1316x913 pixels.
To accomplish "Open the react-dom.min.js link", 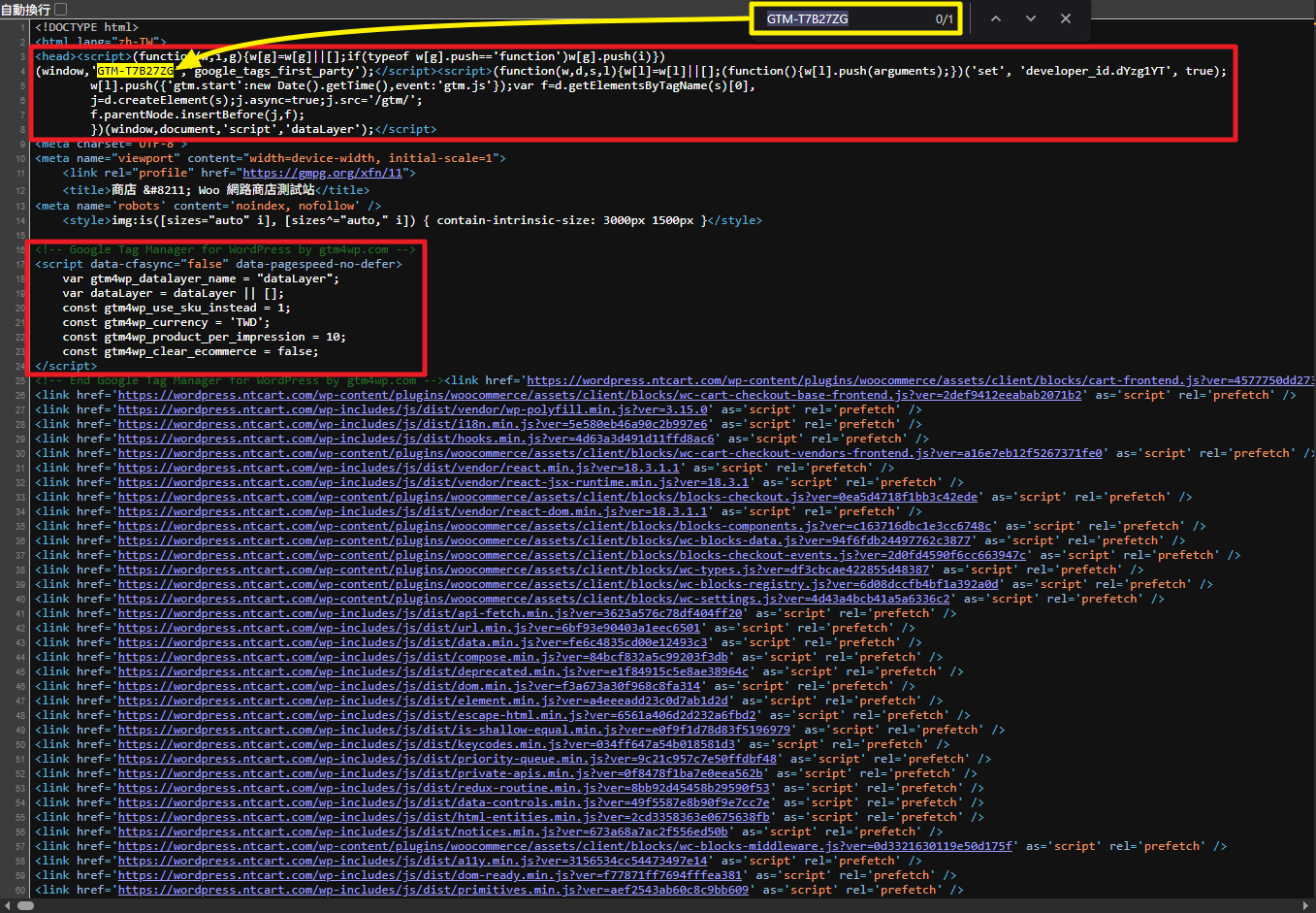I will tap(412, 511).
